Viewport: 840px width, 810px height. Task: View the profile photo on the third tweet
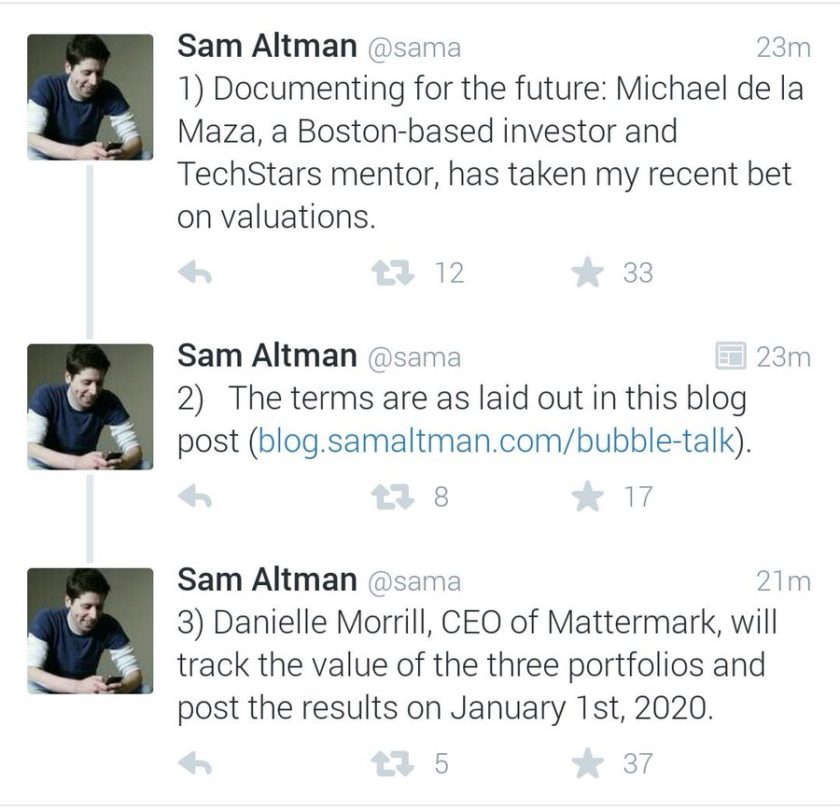[90, 631]
